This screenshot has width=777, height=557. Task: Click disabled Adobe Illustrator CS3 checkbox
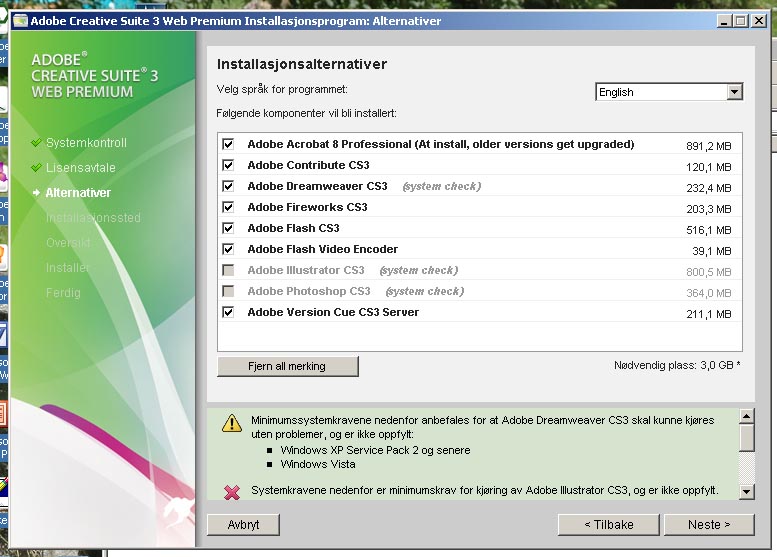tap(228, 270)
